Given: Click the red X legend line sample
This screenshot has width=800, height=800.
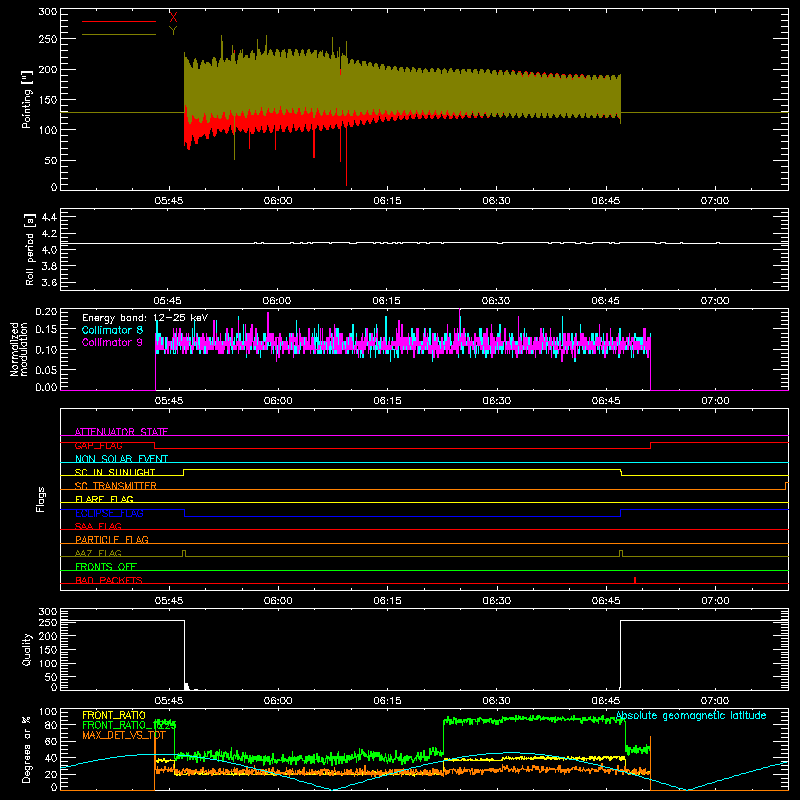Looking at the screenshot, I should 119,21.
